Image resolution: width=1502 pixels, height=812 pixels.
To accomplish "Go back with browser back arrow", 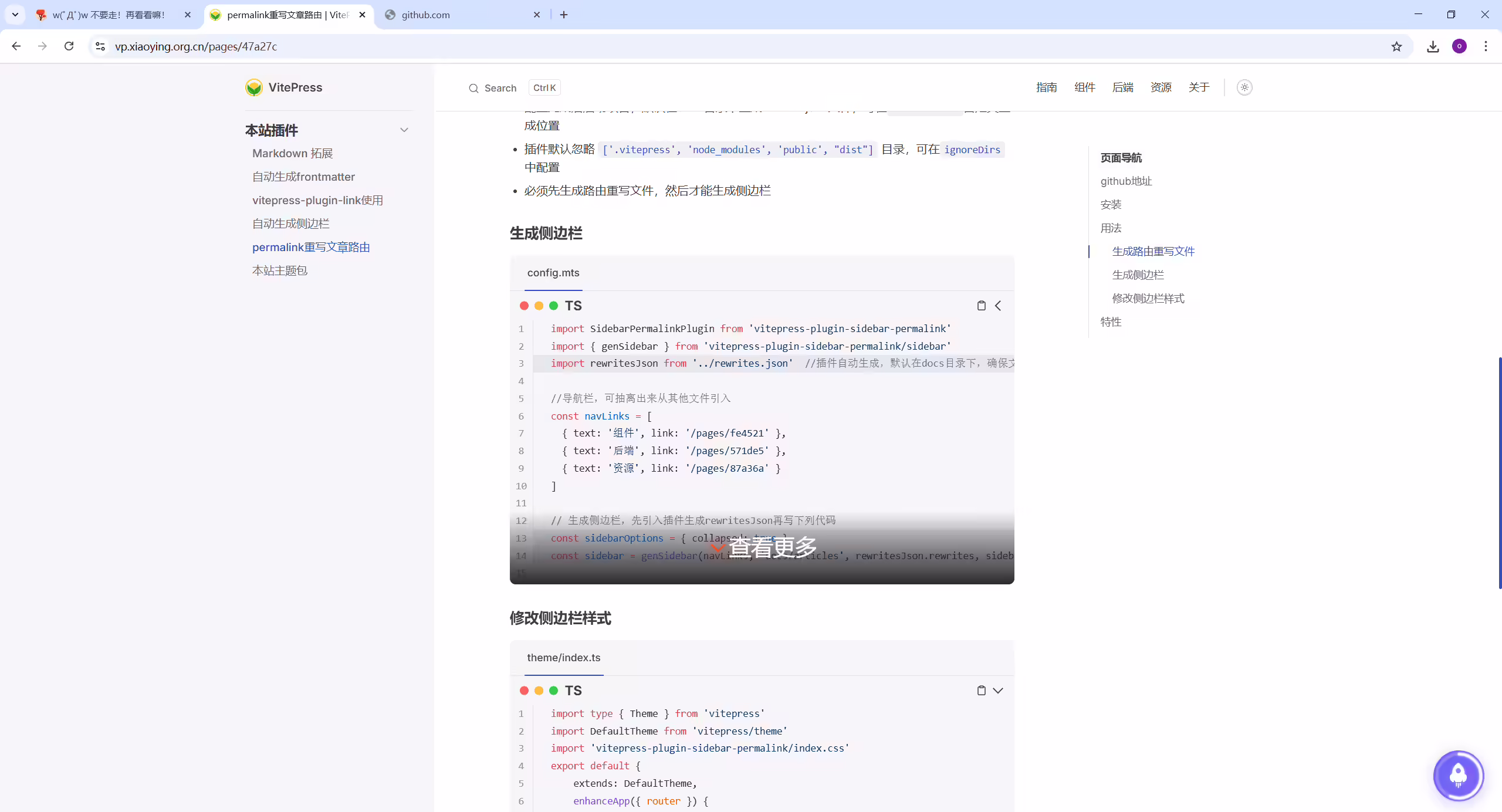I will pos(16,46).
